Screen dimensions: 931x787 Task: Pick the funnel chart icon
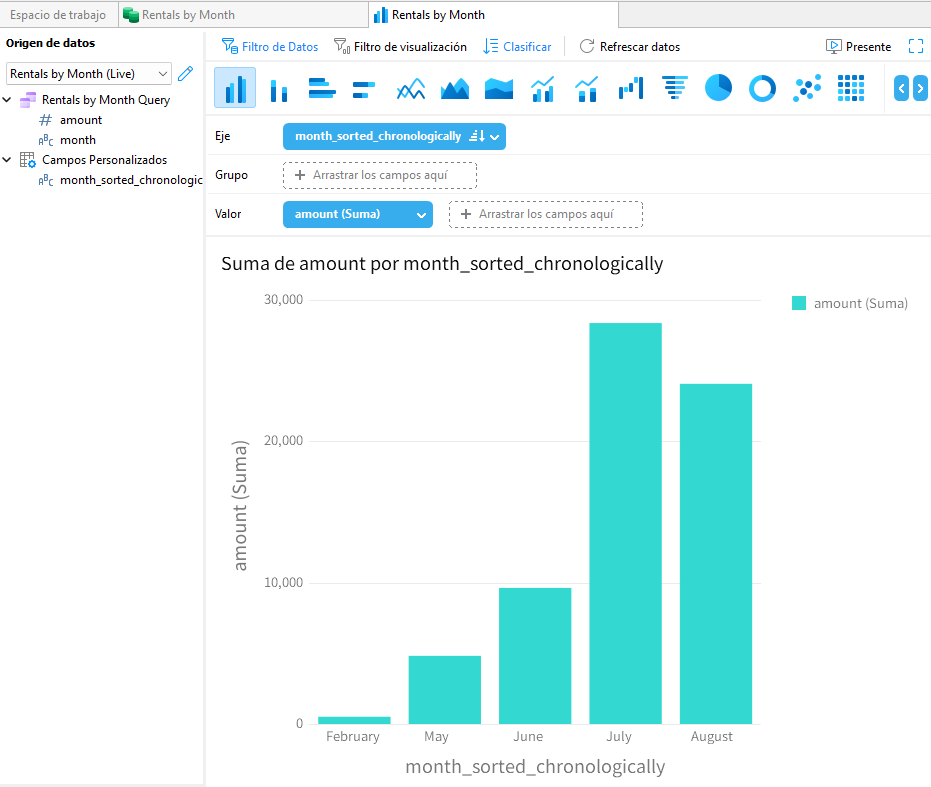coord(675,88)
